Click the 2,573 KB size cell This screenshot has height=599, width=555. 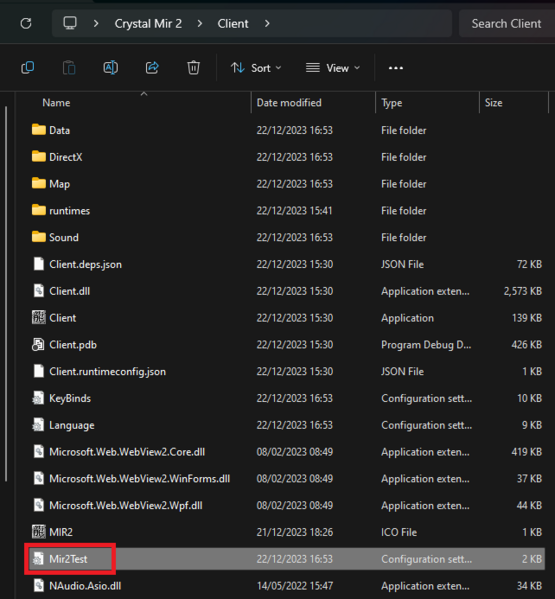pos(523,291)
